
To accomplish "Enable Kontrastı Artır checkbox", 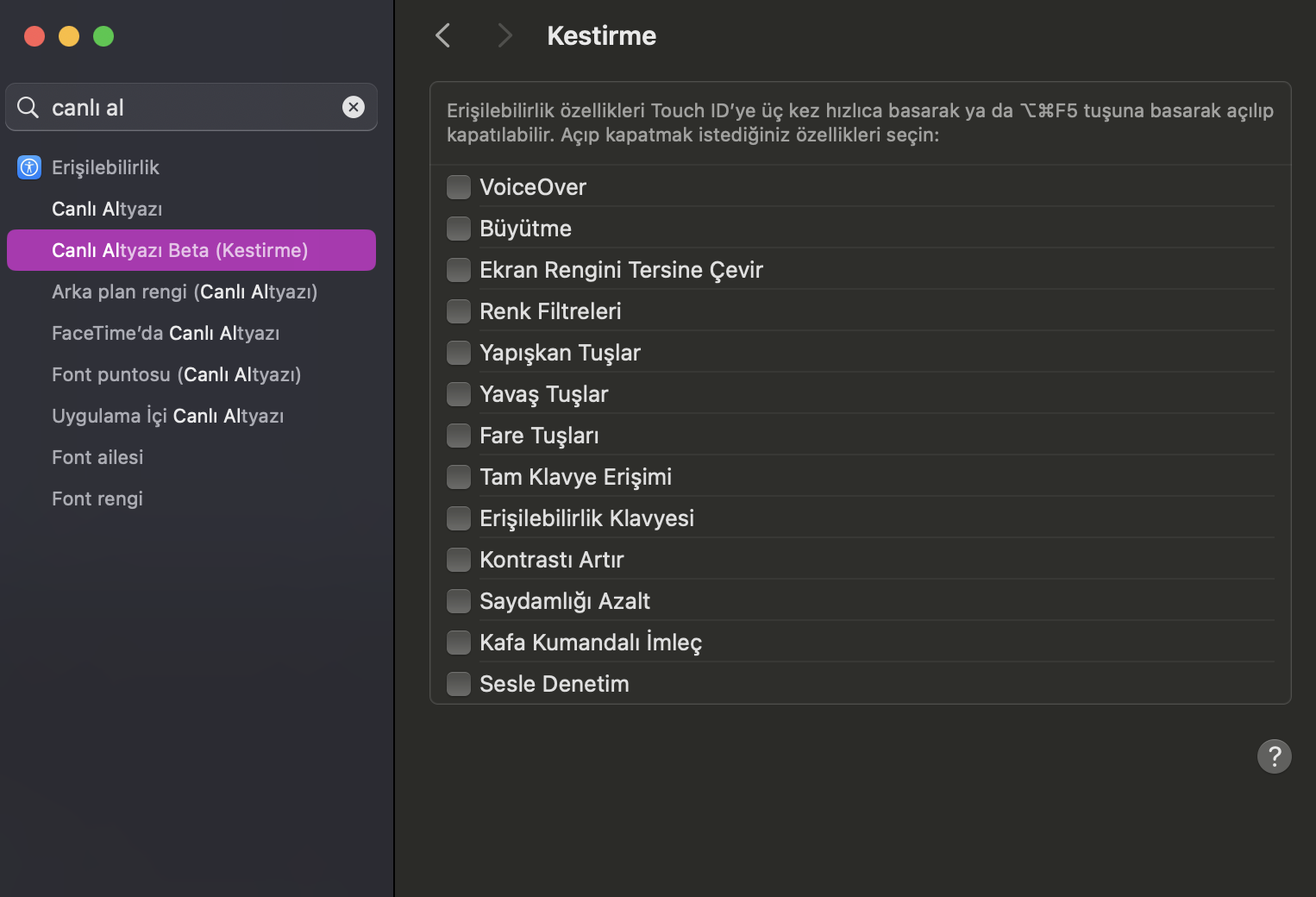I will click(459, 560).
